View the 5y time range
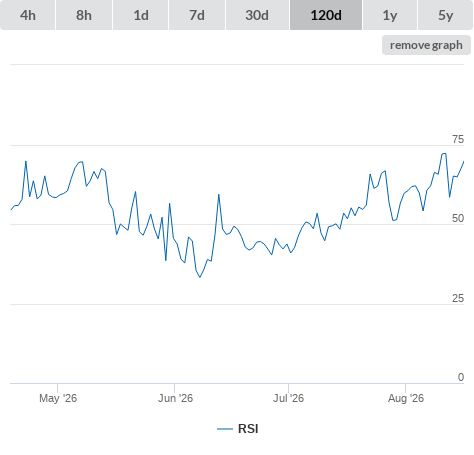Screen dimensions: 474x455 point(445,15)
